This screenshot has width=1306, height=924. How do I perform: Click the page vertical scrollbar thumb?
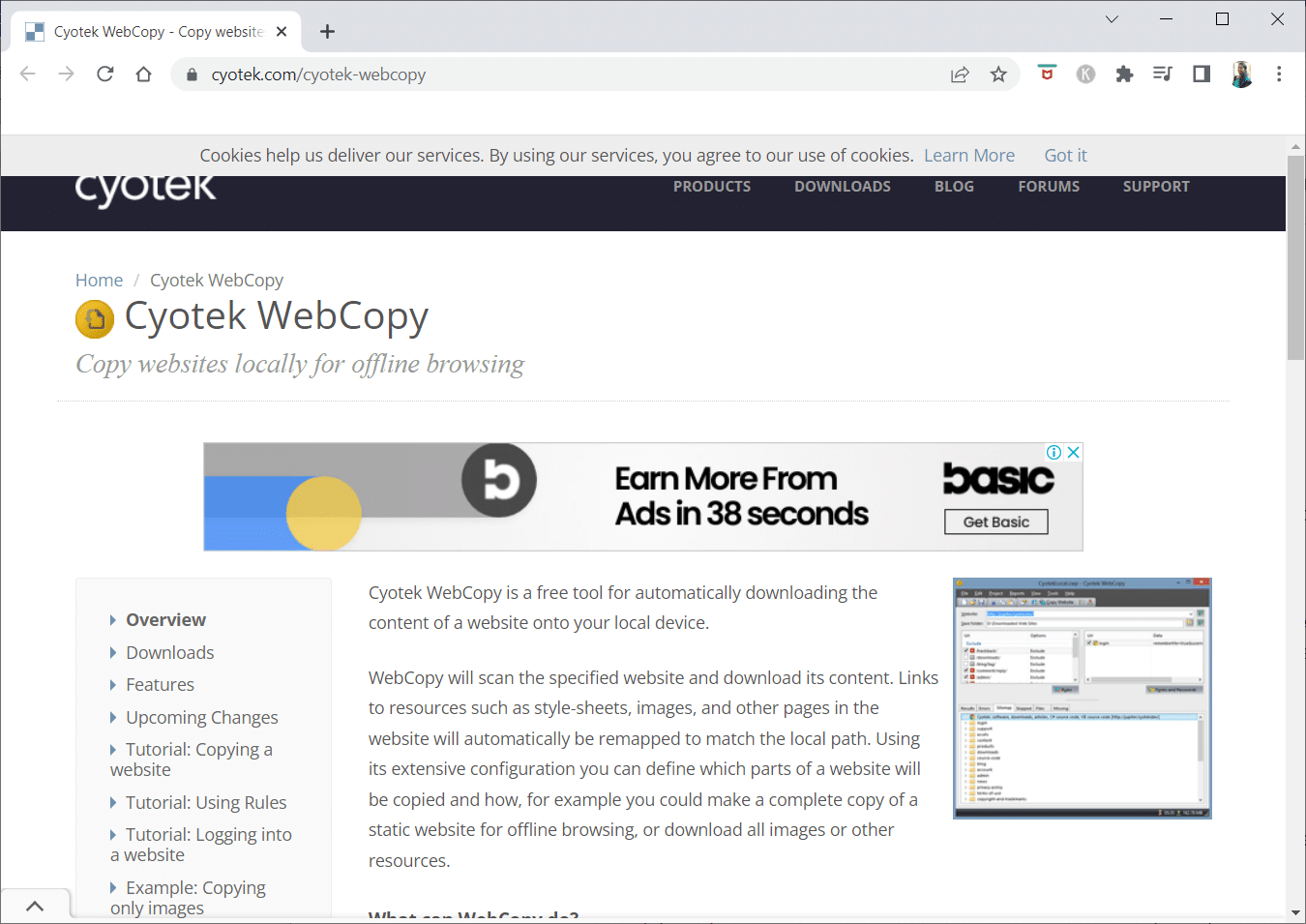tap(1295, 257)
